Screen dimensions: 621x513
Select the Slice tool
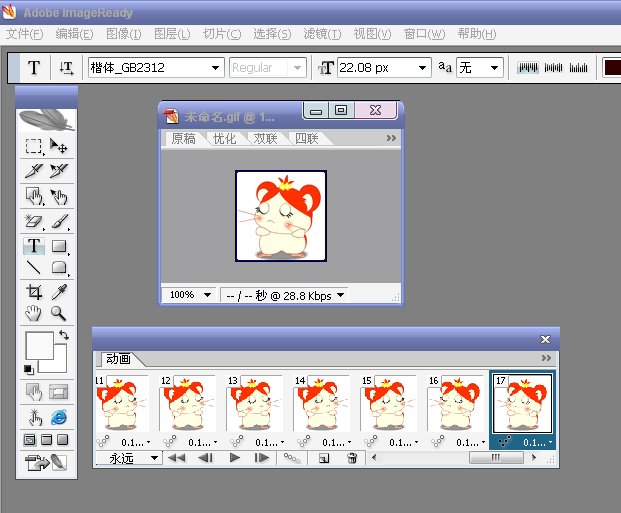pyautogui.click(x=34, y=171)
